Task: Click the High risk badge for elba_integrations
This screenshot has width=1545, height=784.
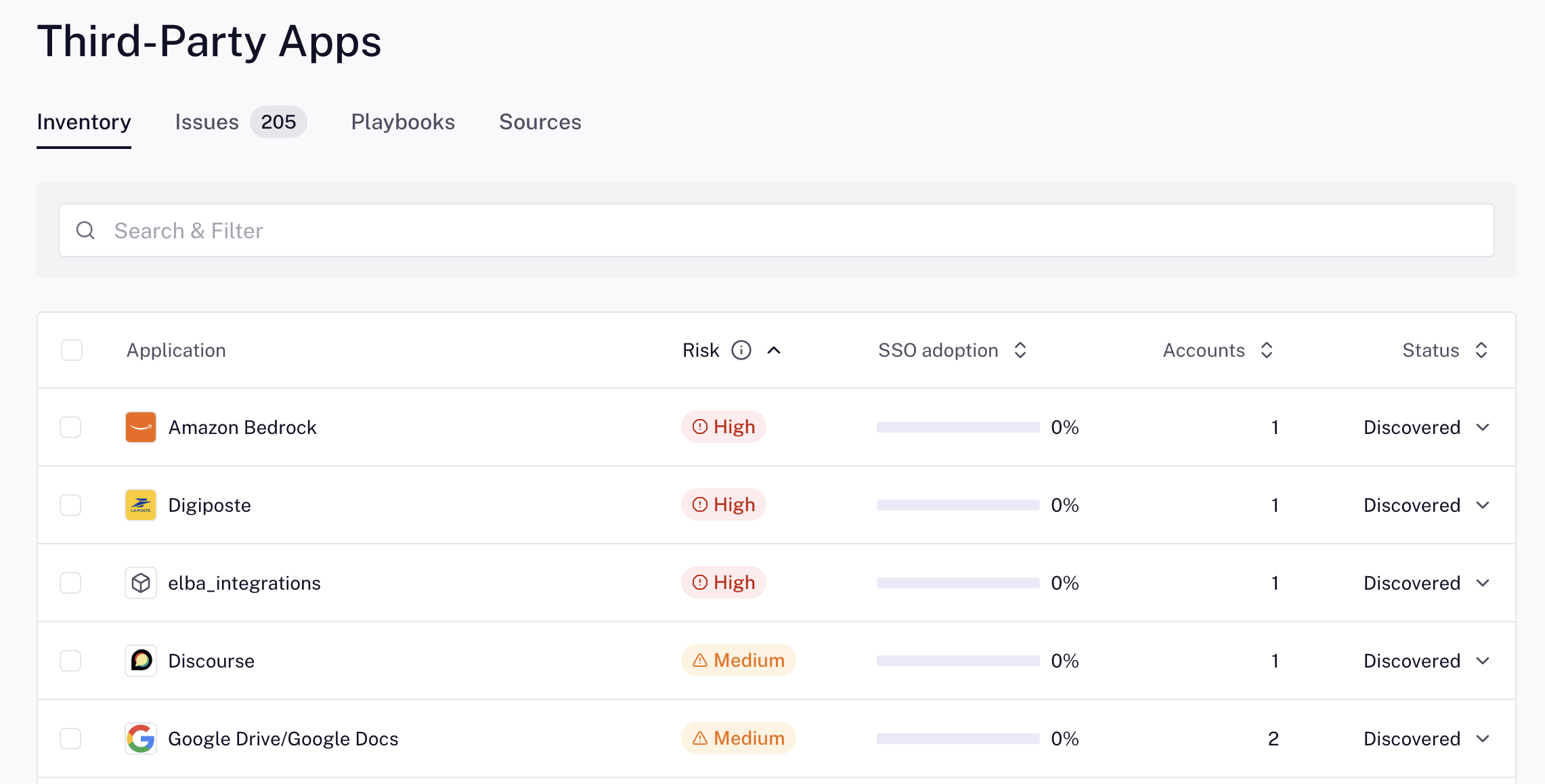Action: point(723,582)
